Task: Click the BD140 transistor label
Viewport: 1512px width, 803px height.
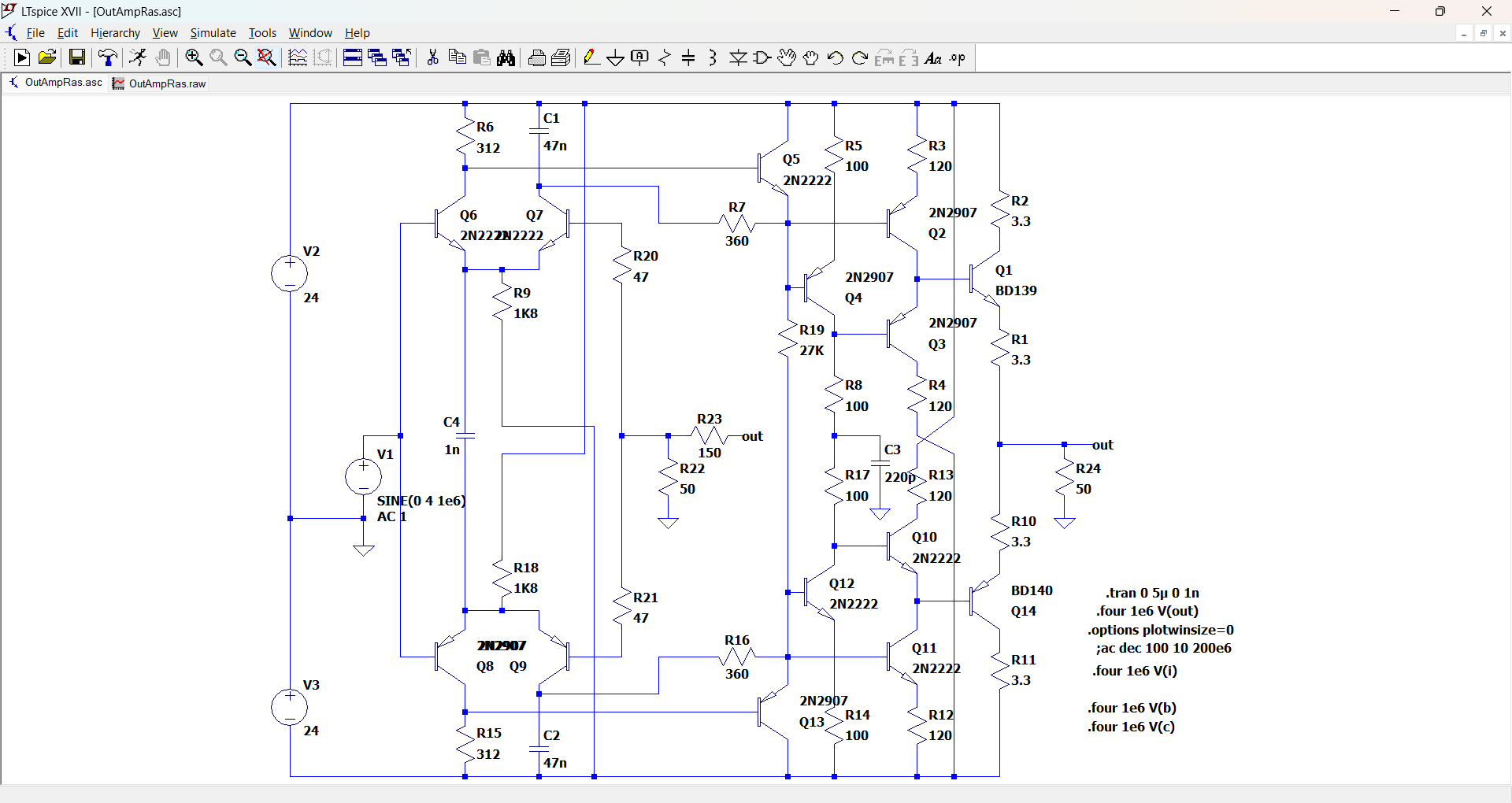Action: (1032, 590)
